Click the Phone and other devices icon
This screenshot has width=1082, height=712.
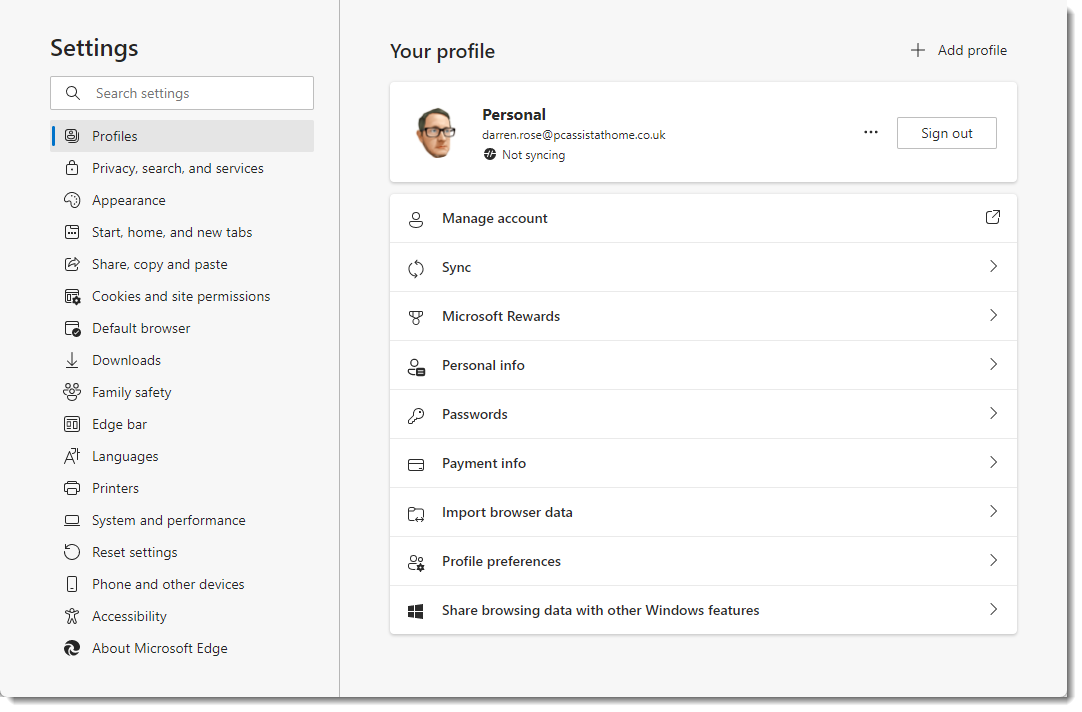(x=72, y=584)
